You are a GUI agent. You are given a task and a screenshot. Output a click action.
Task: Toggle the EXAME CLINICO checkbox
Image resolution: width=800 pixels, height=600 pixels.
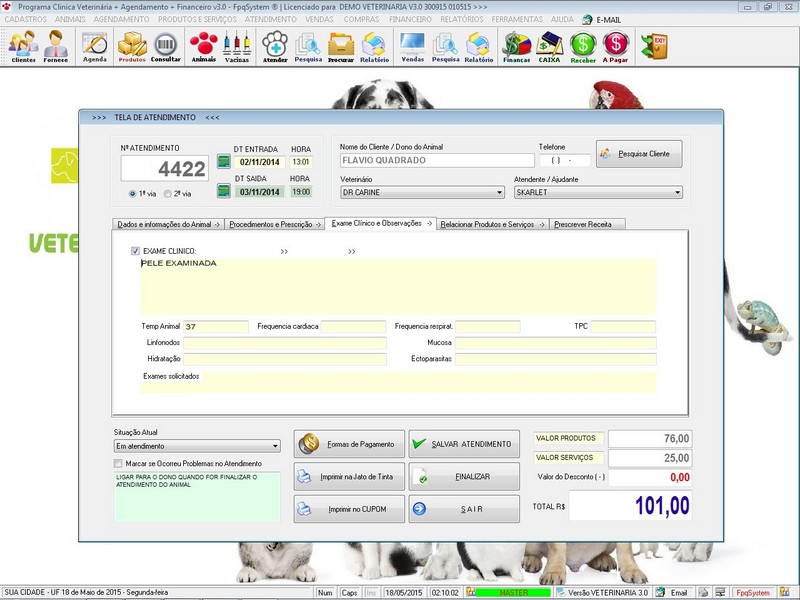(135, 251)
